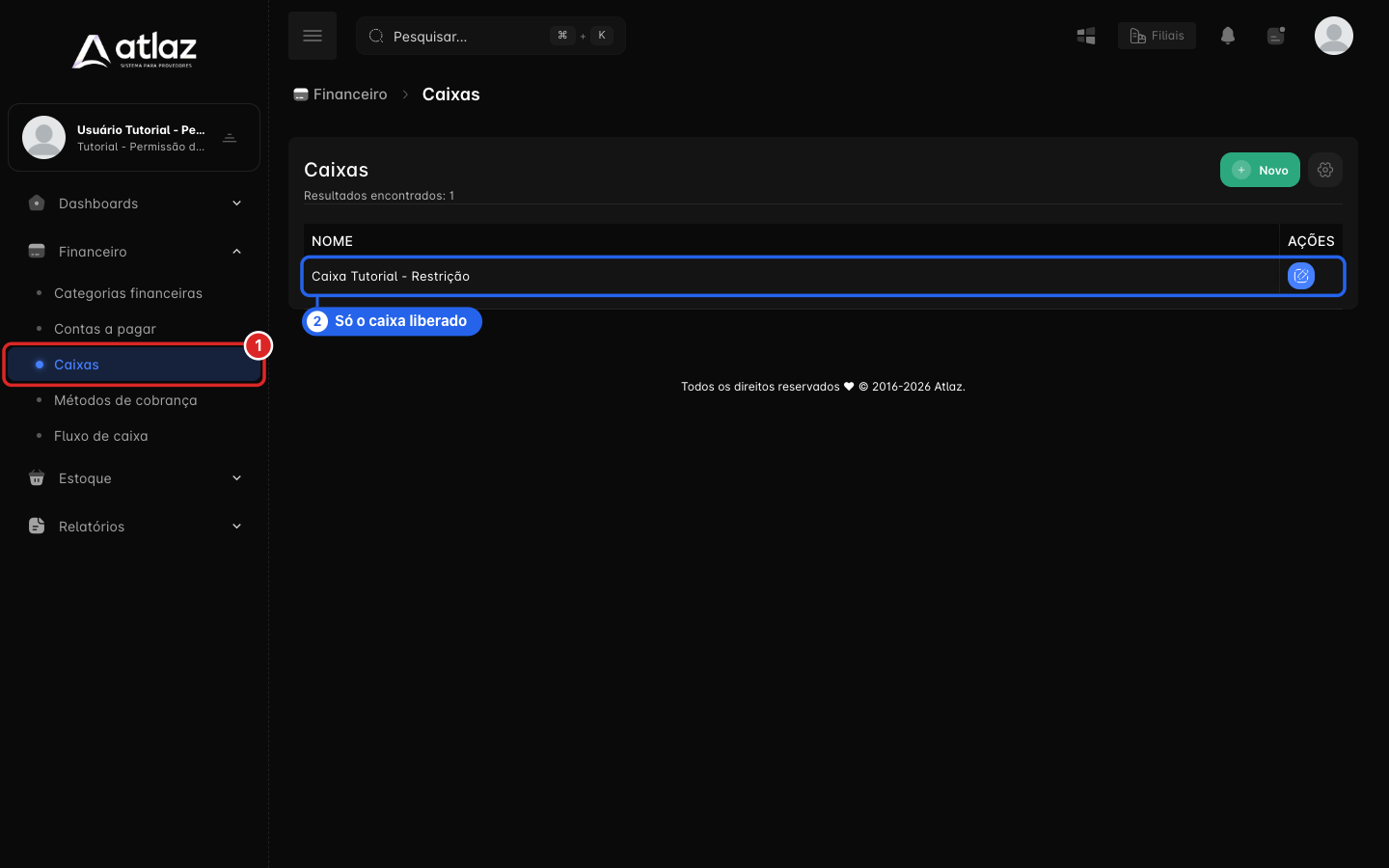Open the user avatar at top right

[x=1334, y=36]
